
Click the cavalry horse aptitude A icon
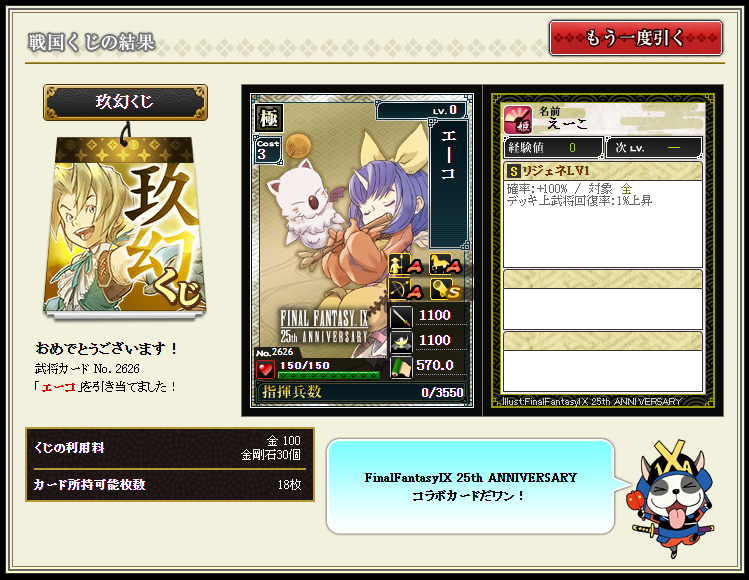[446, 265]
